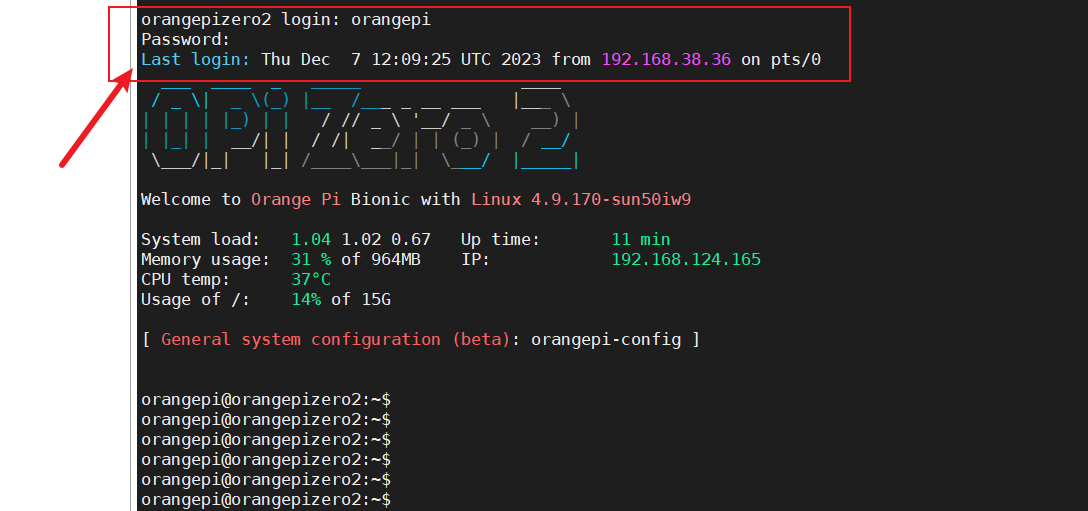Click the memory value '31 %'
The height and width of the screenshot is (511, 1088).
pyautogui.click(x=312, y=260)
